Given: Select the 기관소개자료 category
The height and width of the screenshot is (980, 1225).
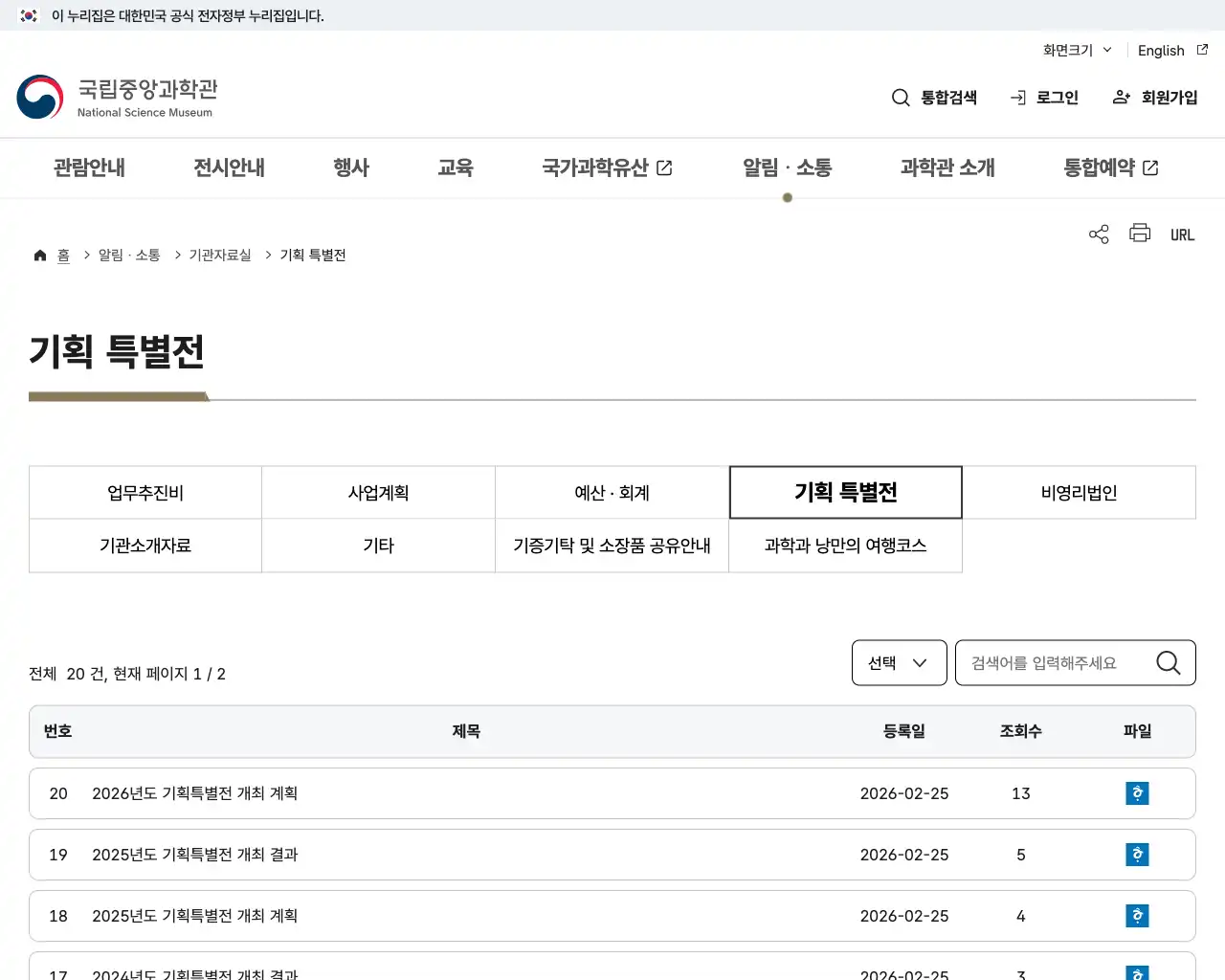Looking at the screenshot, I should (145, 546).
